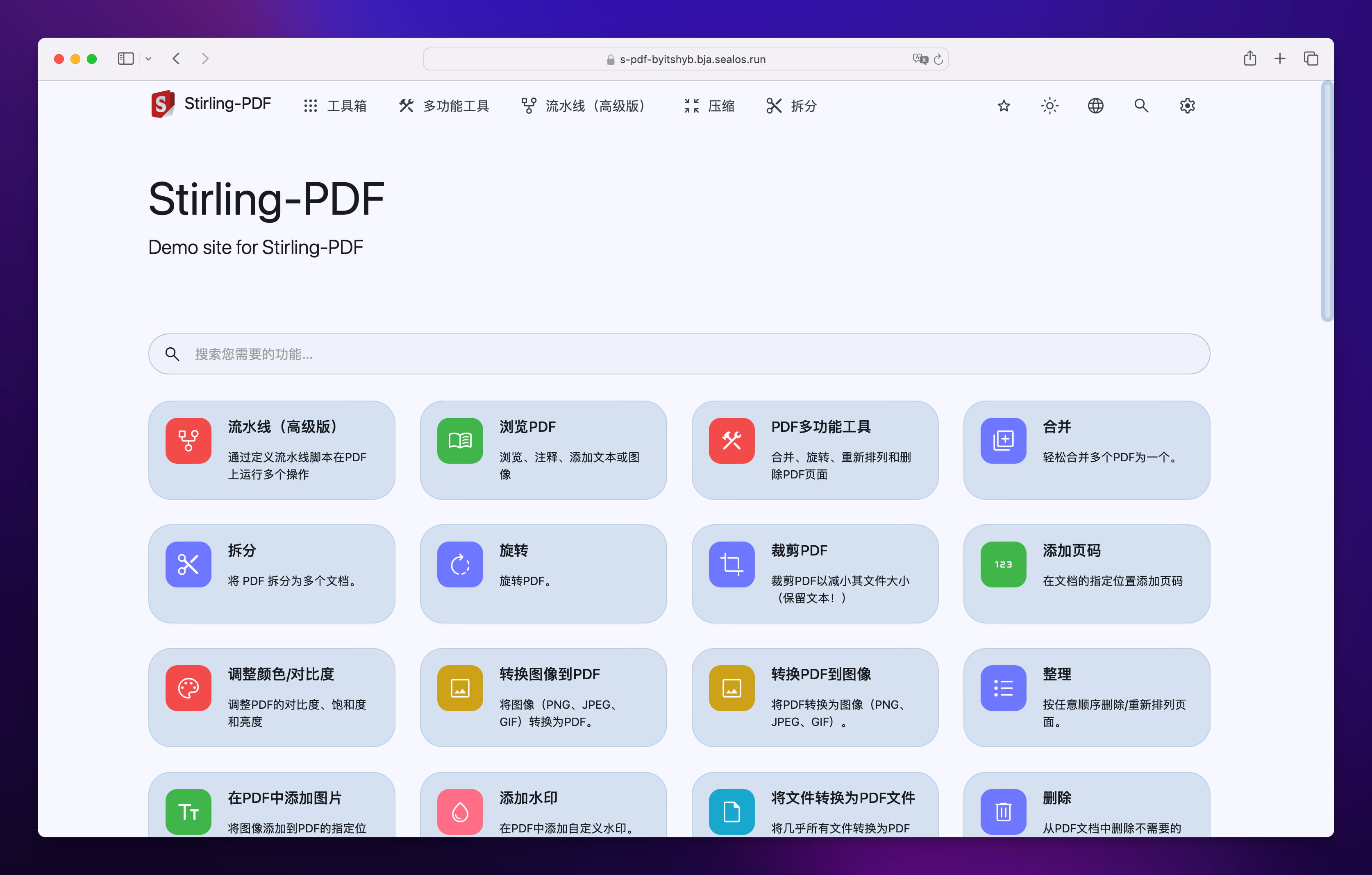Click the navbar search magnifier icon
Image resolution: width=1372 pixels, height=875 pixels.
coord(1141,106)
